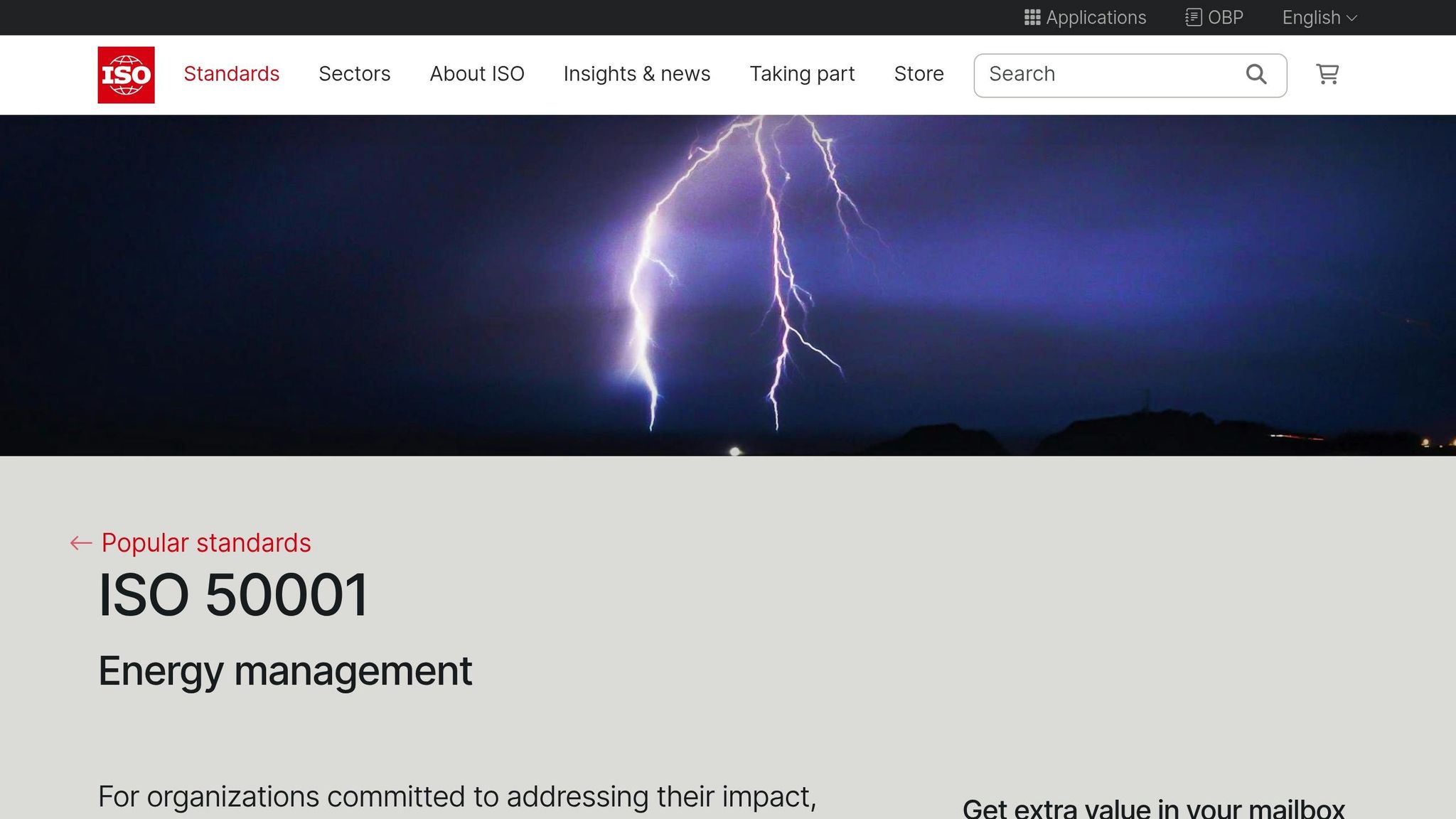
Task: Select the Energy management subtitle
Action: click(285, 671)
